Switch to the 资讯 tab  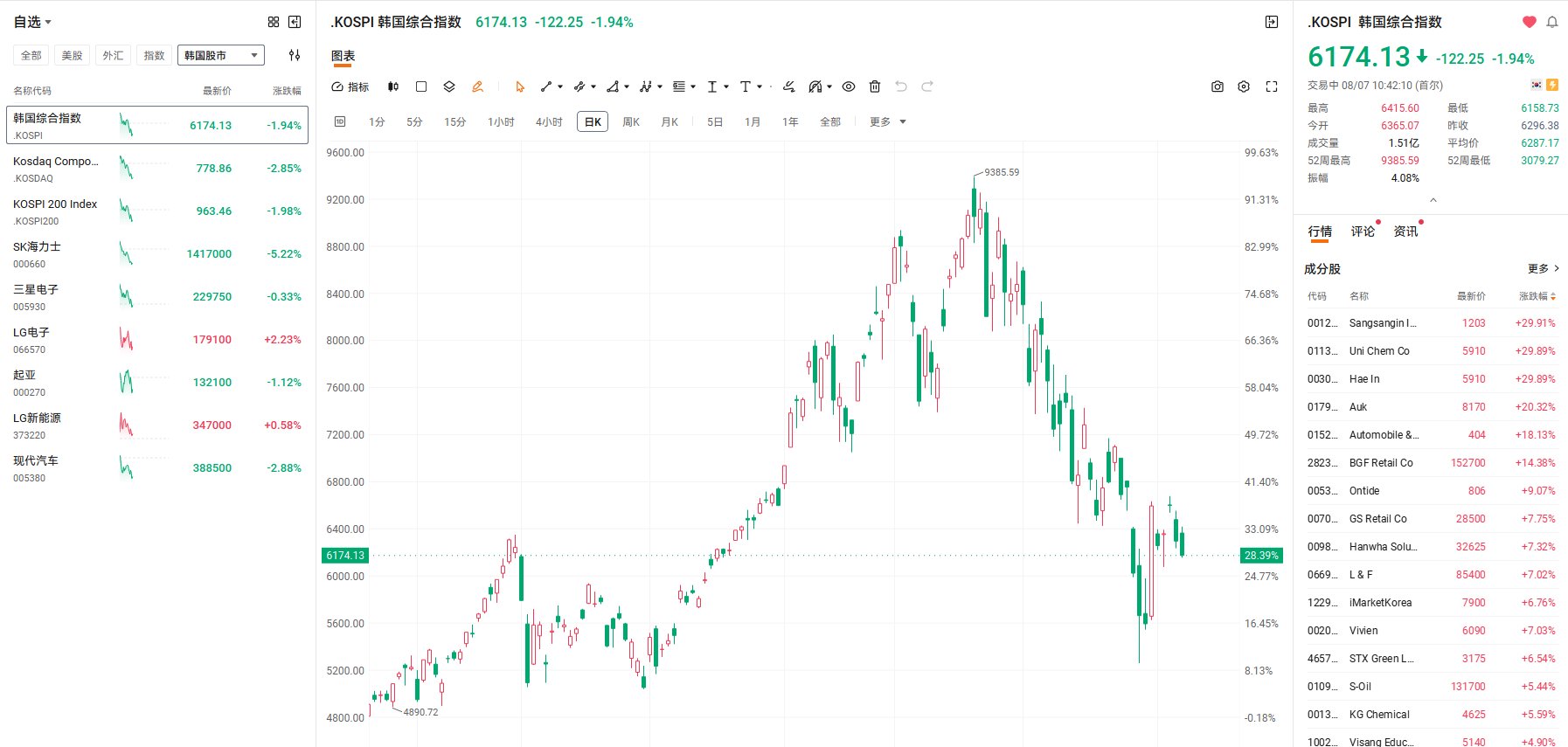[x=1405, y=232]
